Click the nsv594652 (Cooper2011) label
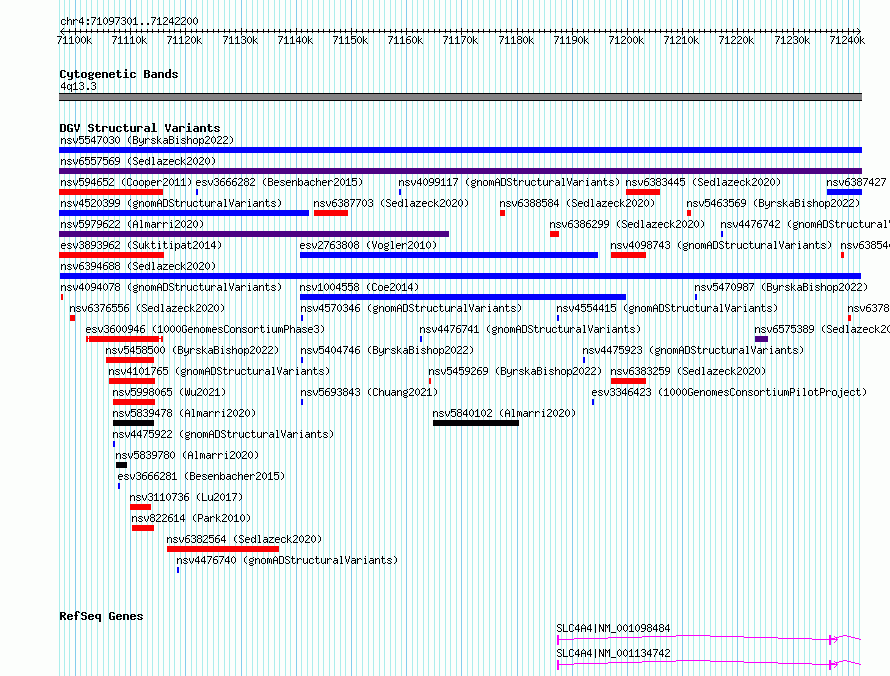The height and width of the screenshot is (676, 890). [126, 182]
